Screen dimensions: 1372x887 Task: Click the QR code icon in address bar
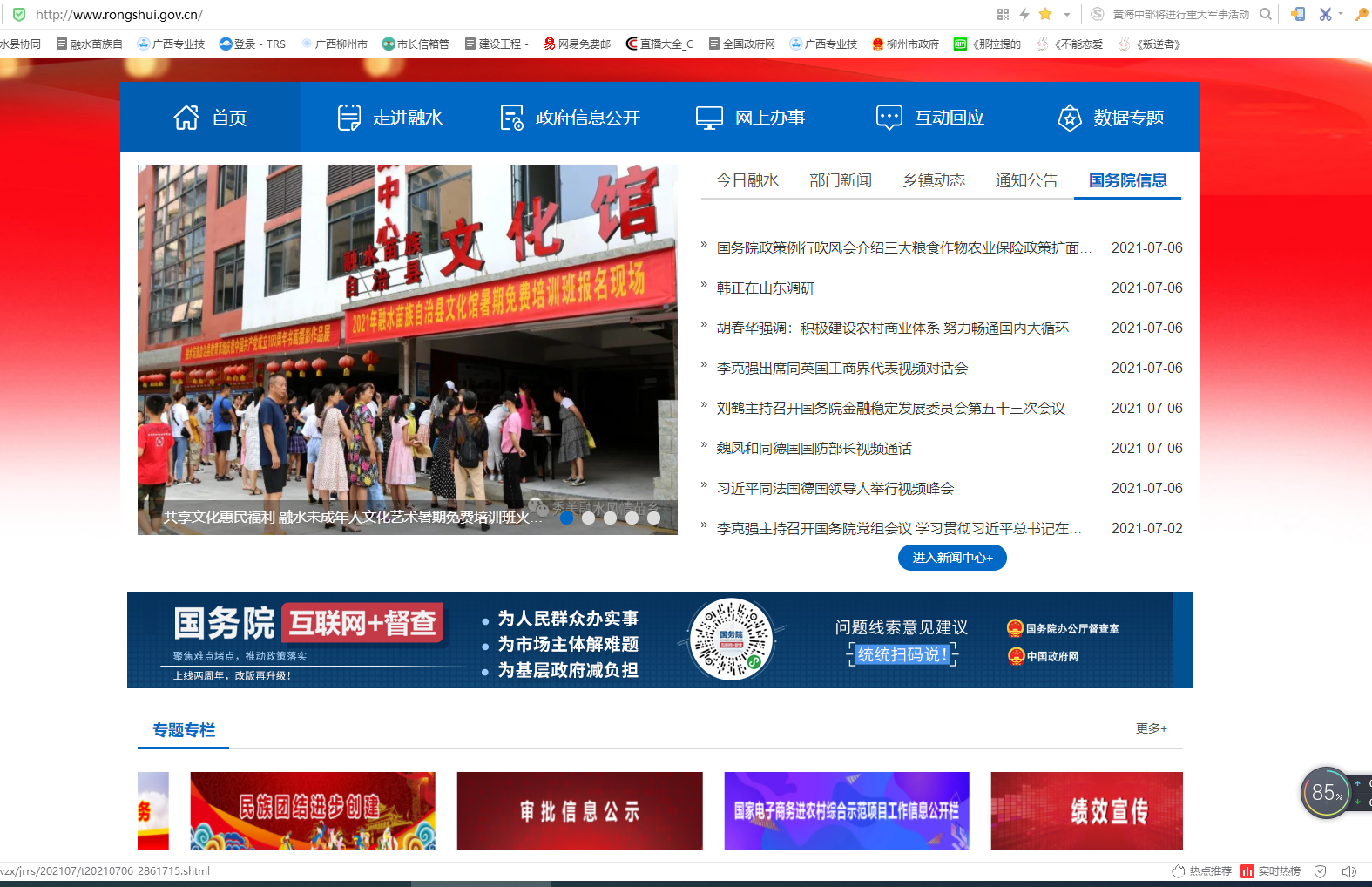click(1003, 14)
